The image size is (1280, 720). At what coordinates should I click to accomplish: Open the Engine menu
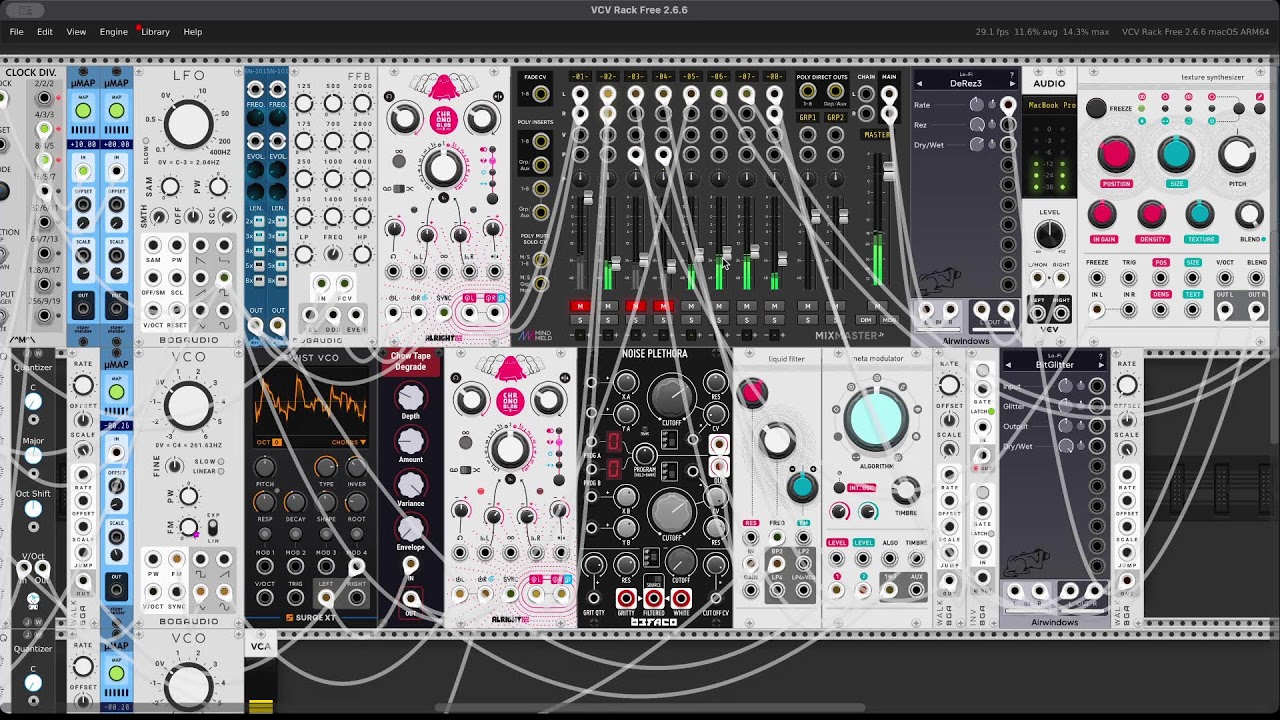point(113,32)
